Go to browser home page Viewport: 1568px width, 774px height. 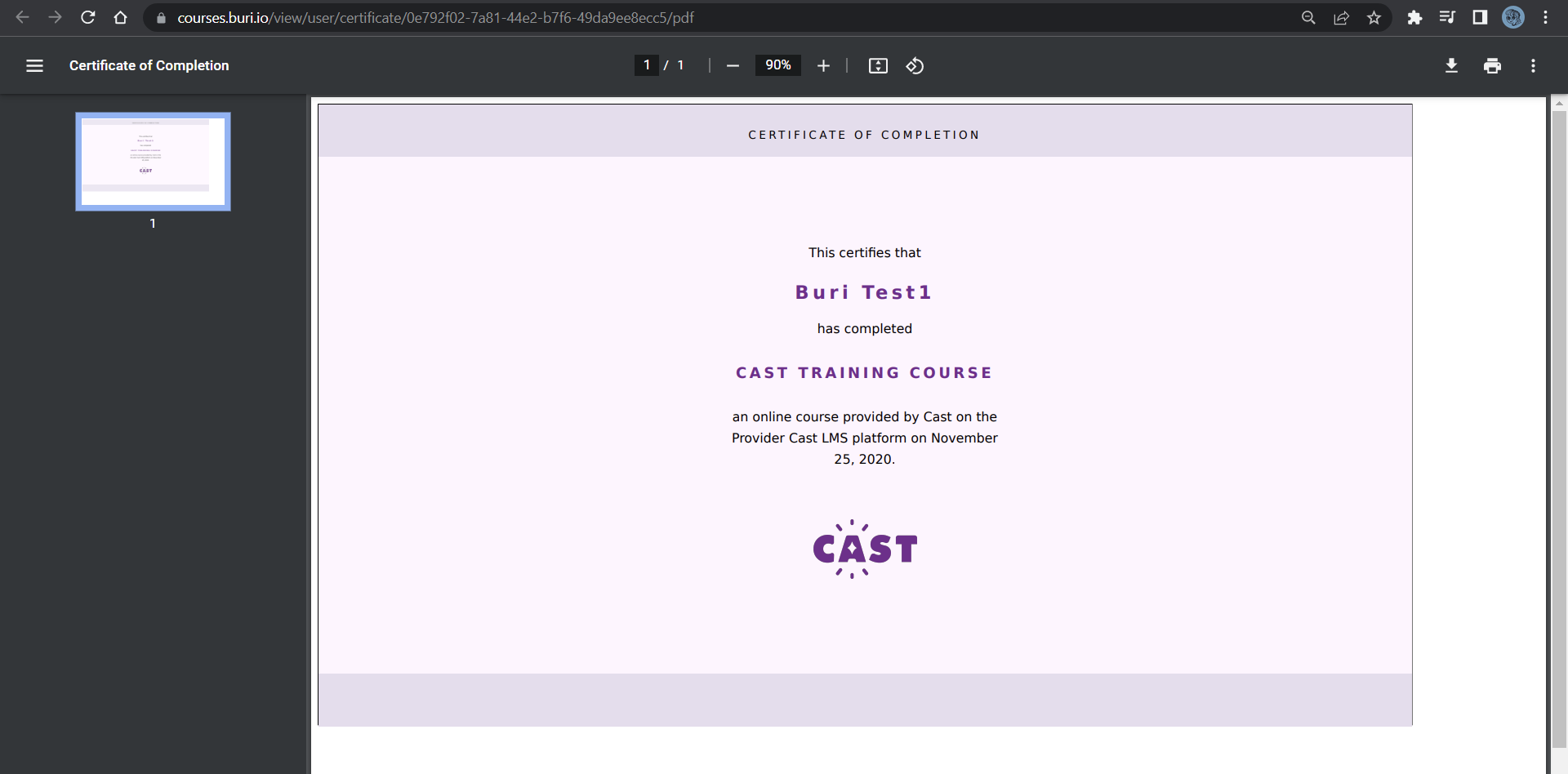point(121,18)
